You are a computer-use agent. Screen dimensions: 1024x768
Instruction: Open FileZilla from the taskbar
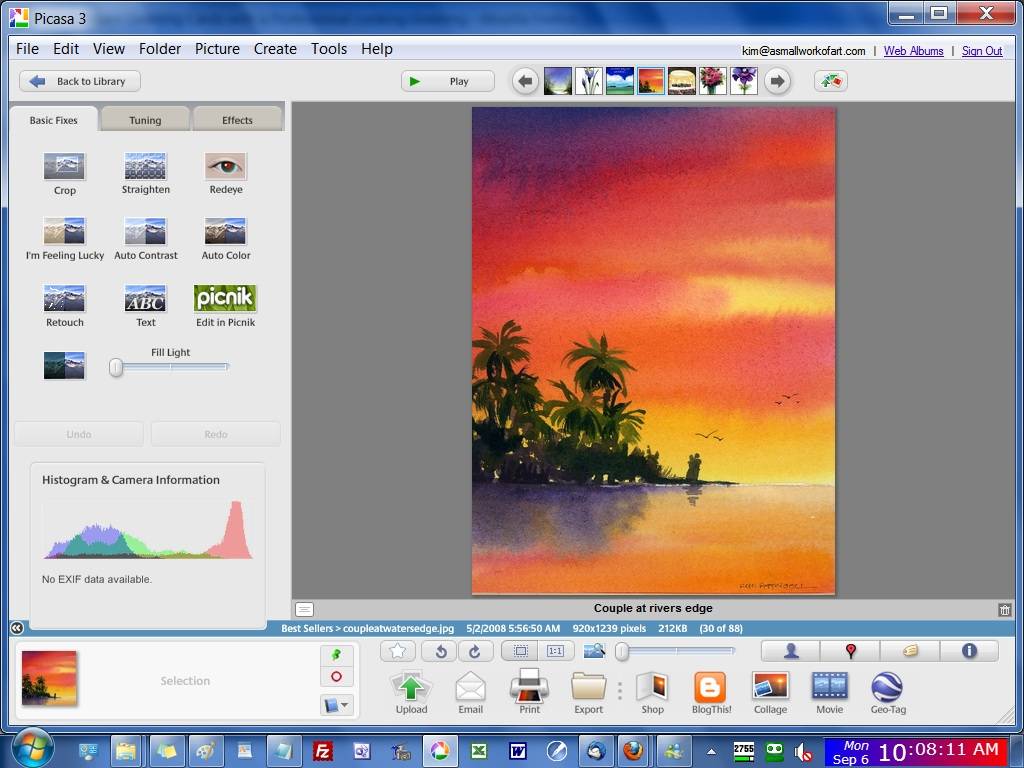(x=323, y=752)
